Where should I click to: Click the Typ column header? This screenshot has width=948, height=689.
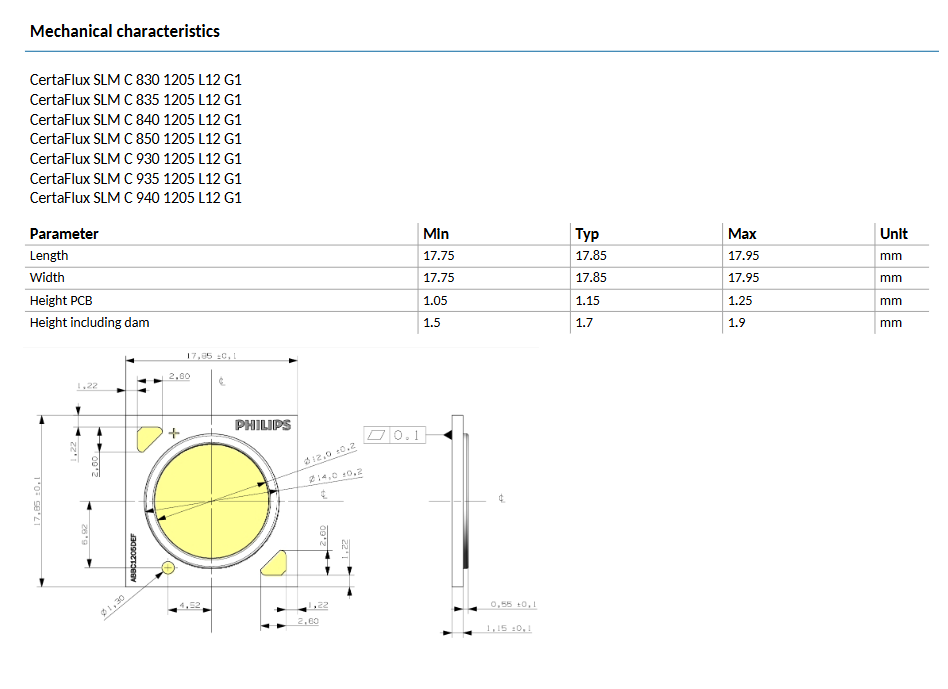click(x=587, y=234)
